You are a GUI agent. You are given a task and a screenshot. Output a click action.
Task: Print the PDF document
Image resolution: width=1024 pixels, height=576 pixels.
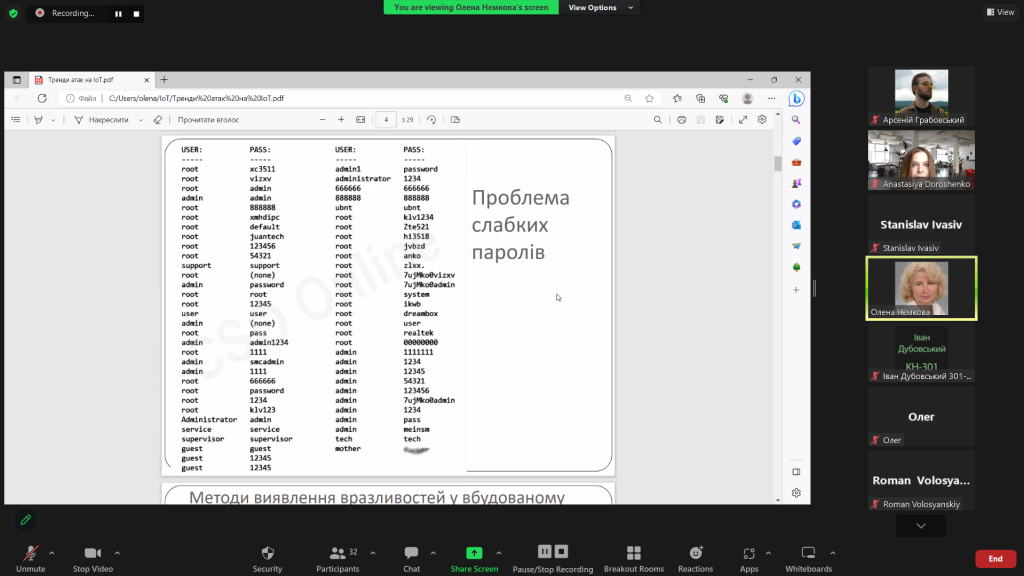pos(681,120)
